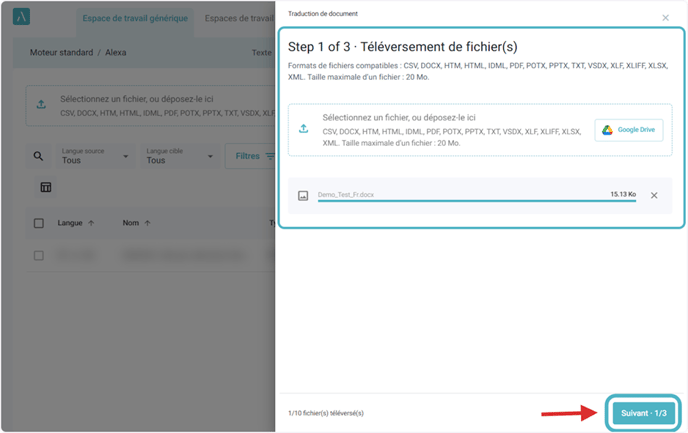Click the table columns layout icon
Image resolution: width=688 pixels, height=433 pixels.
[46, 187]
